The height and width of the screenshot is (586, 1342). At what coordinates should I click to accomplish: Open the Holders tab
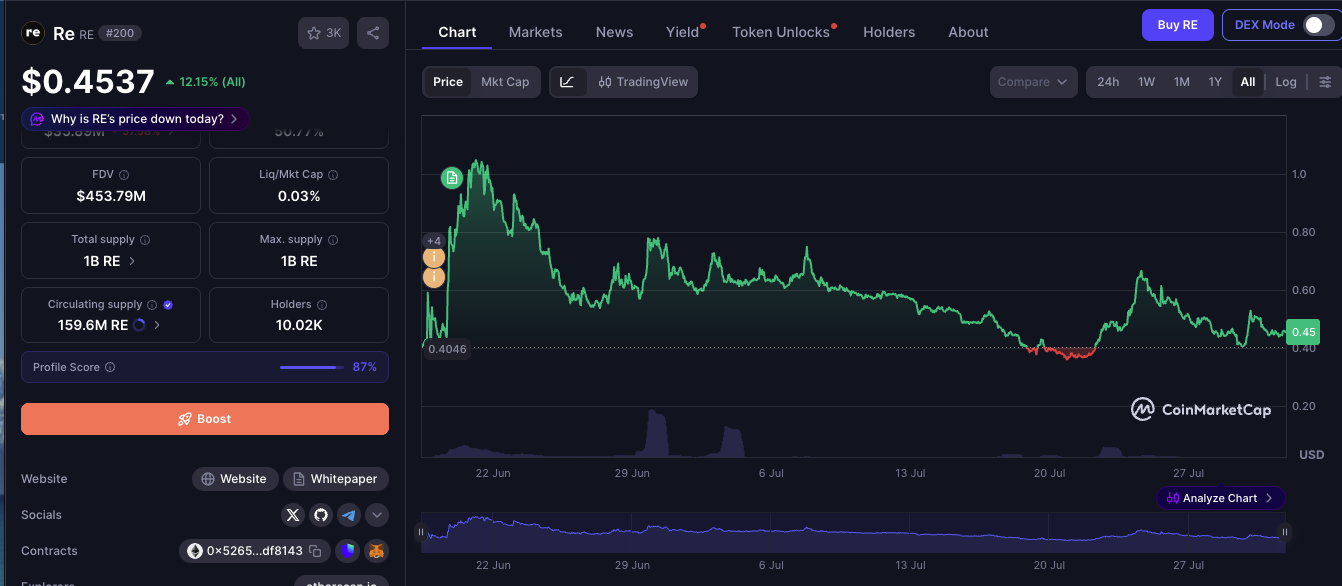889,32
